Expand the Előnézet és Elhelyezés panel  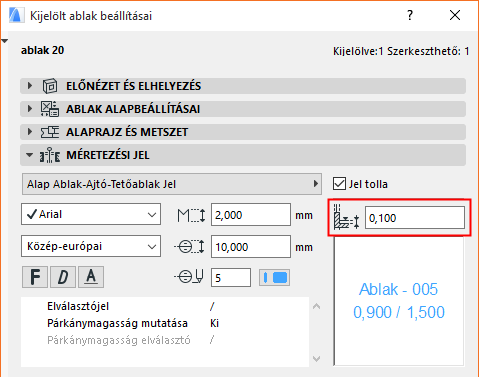[x=243, y=86]
